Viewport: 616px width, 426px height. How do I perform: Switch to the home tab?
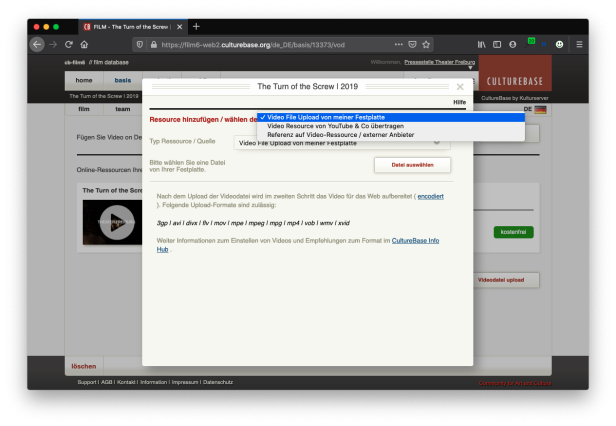(x=84, y=80)
